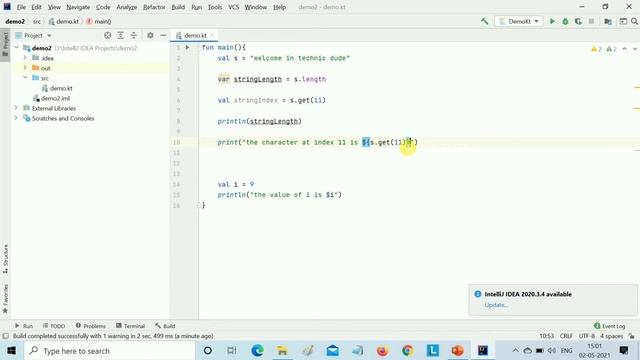This screenshot has width=640, height=360.
Task: Collapse the src folder
Action: [x=25, y=78]
